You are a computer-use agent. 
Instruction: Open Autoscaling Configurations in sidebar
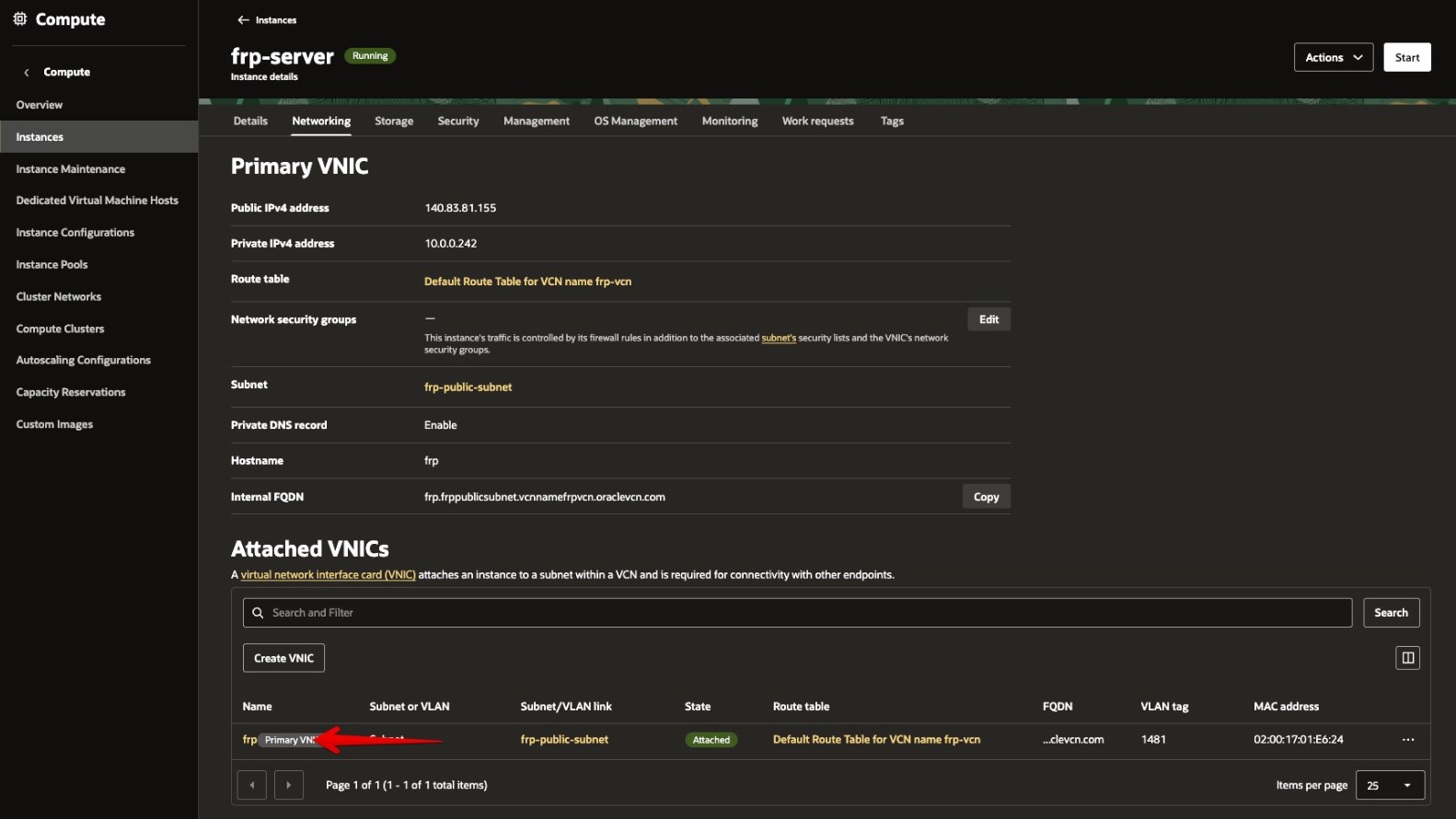(84, 361)
